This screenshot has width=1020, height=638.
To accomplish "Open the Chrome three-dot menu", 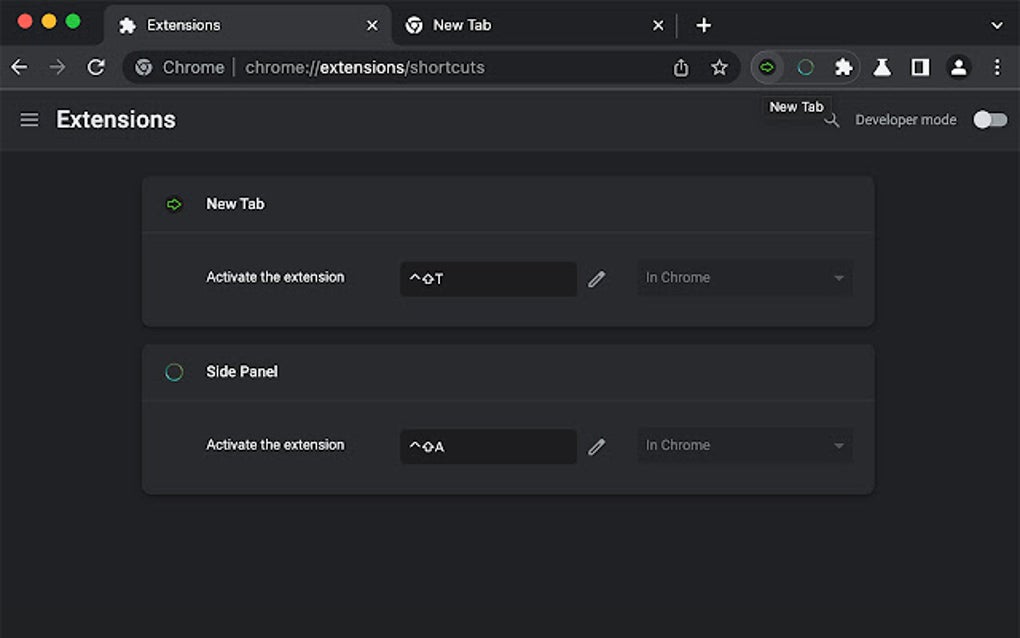I will coord(997,67).
